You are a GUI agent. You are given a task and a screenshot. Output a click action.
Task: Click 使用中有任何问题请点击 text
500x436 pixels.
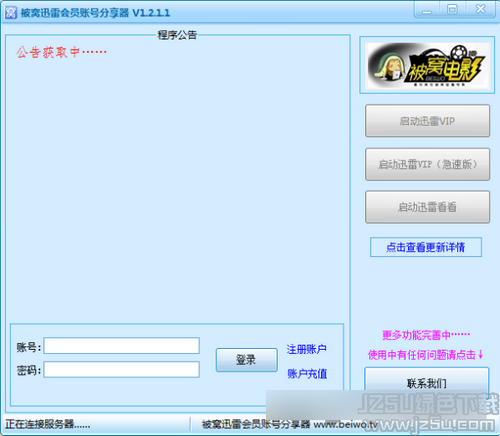coord(425,355)
